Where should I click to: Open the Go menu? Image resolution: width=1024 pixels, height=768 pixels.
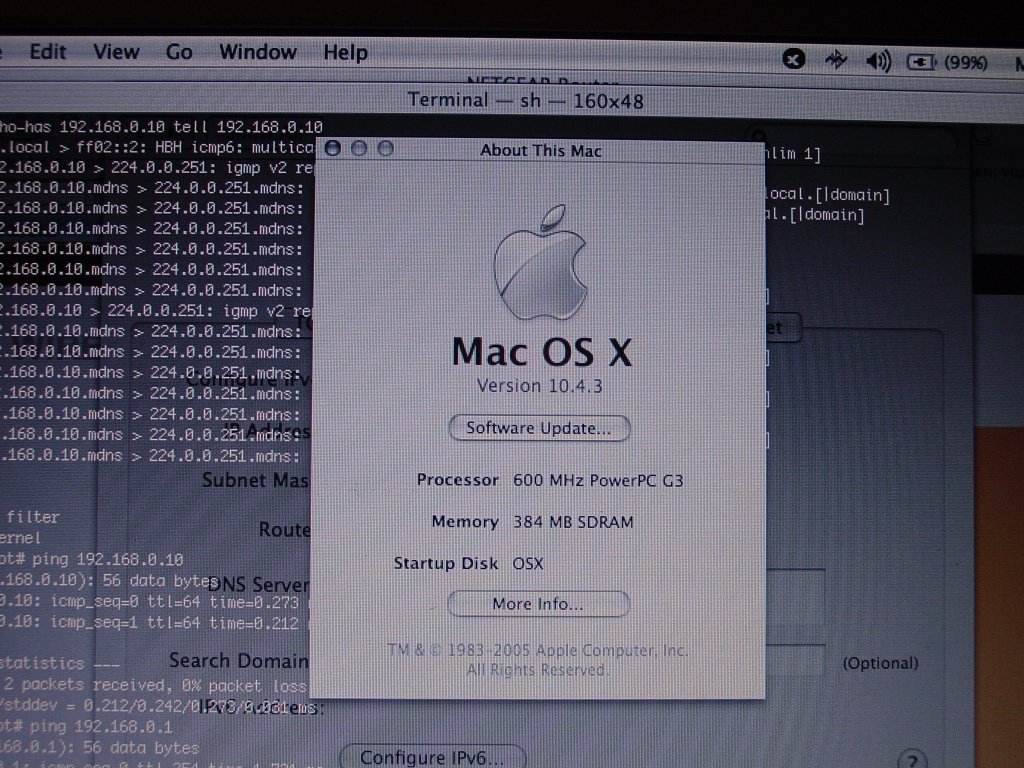click(x=179, y=52)
